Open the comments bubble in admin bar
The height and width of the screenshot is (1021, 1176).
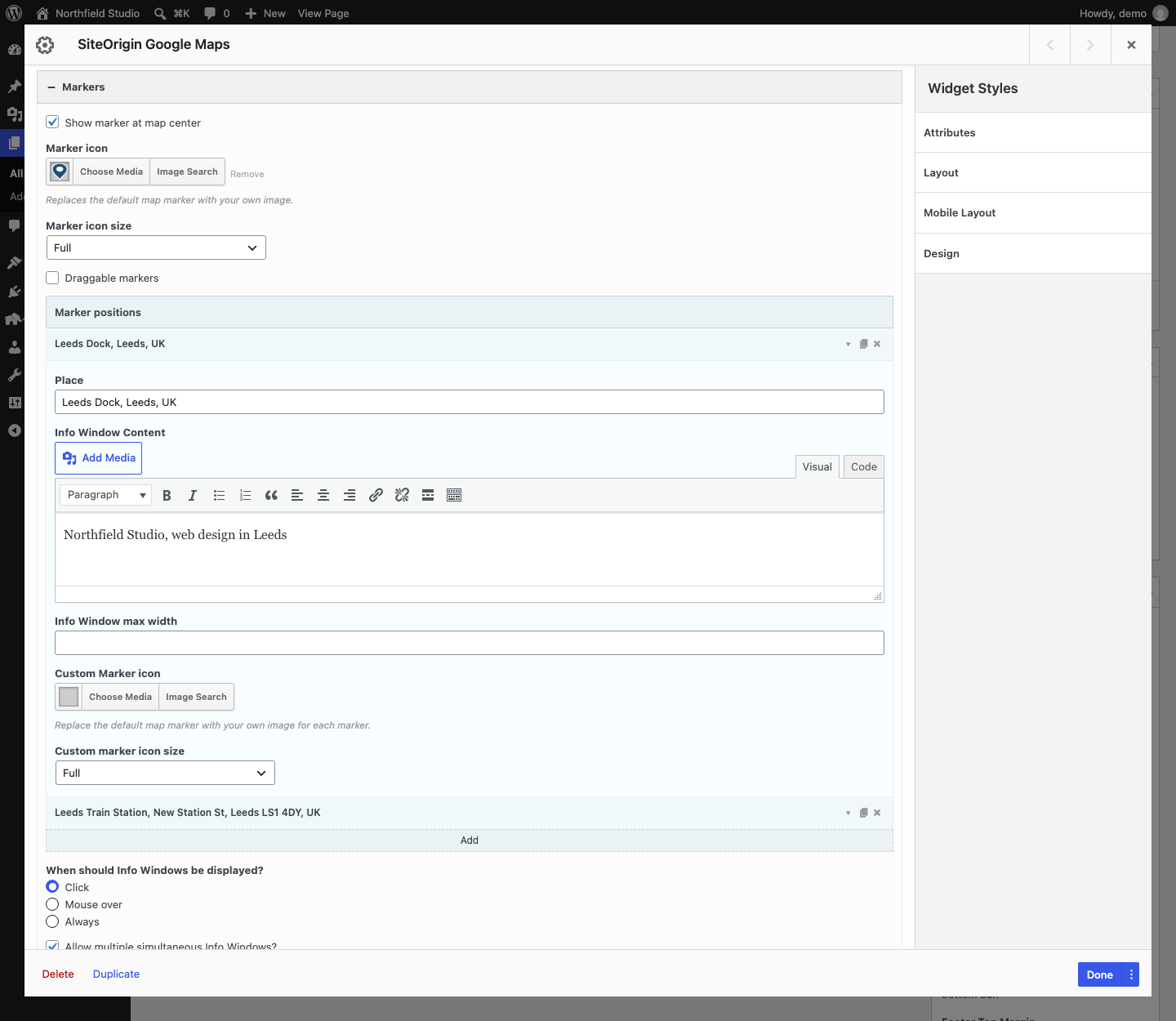(x=210, y=13)
